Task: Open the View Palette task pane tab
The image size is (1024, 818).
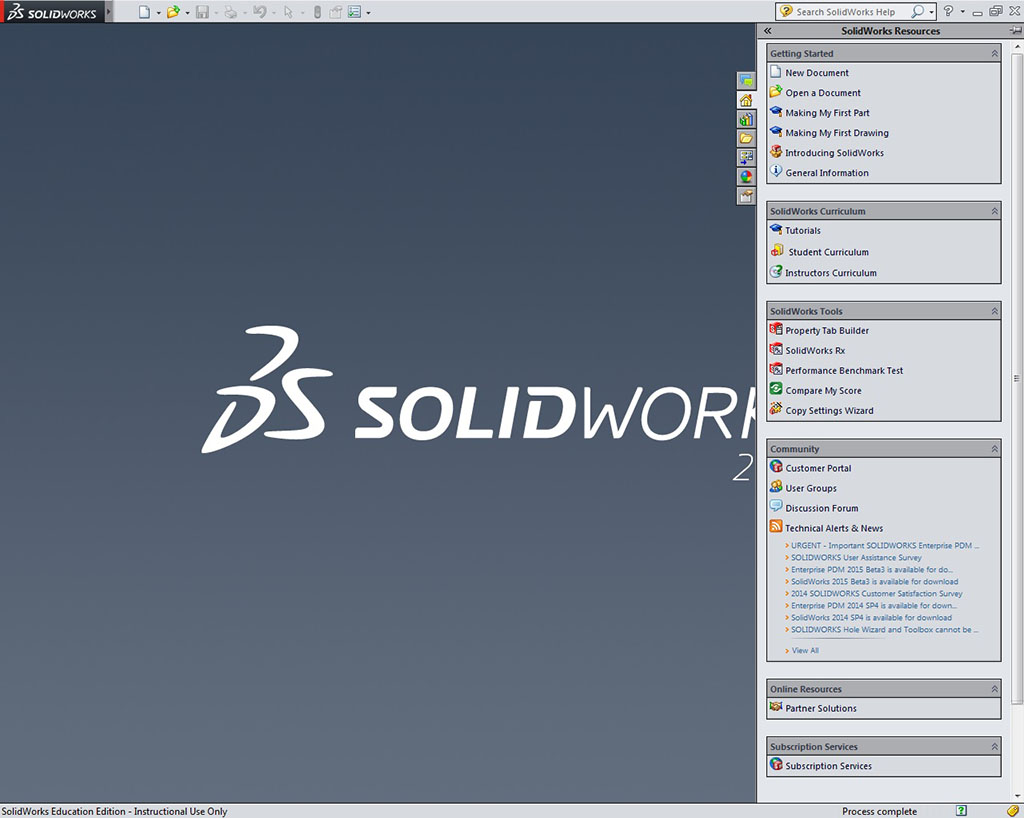Action: [746, 157]
